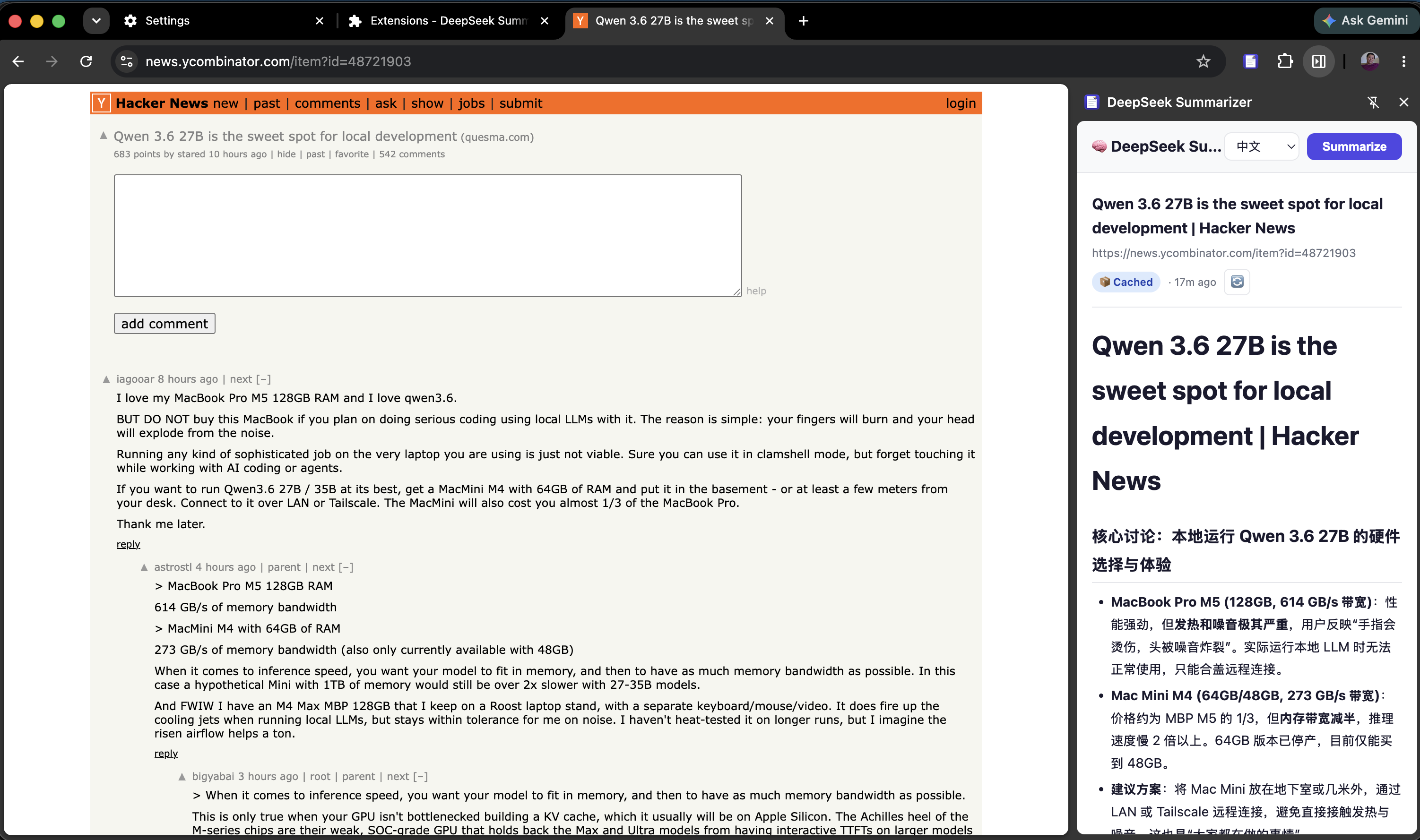1420x840 pixels.
Task: Open a new browser tab
Action: [803, 21]
